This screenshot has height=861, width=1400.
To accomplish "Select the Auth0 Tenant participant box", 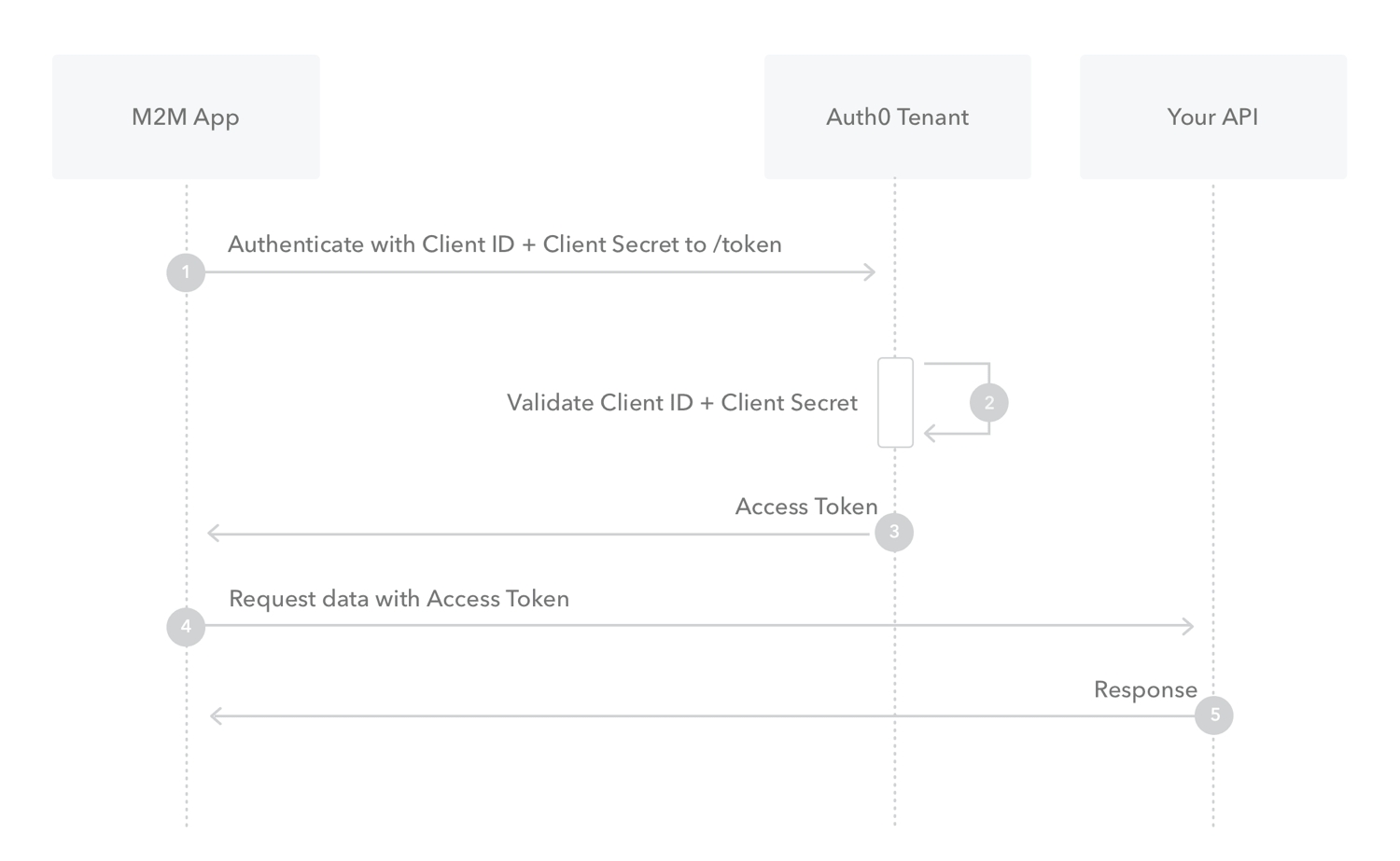I will pyautogui.click(x=897, y=117).
